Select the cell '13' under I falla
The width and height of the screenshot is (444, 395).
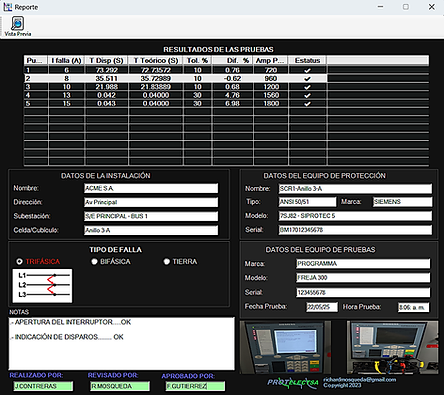66,95
